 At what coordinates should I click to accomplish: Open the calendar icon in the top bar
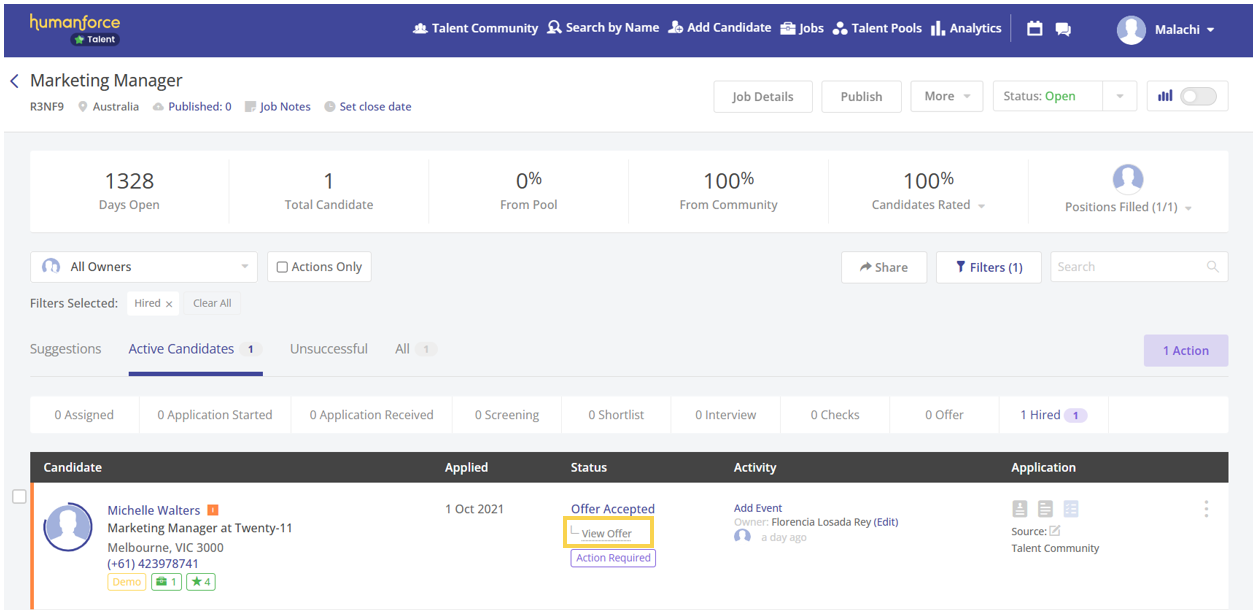1035,29
